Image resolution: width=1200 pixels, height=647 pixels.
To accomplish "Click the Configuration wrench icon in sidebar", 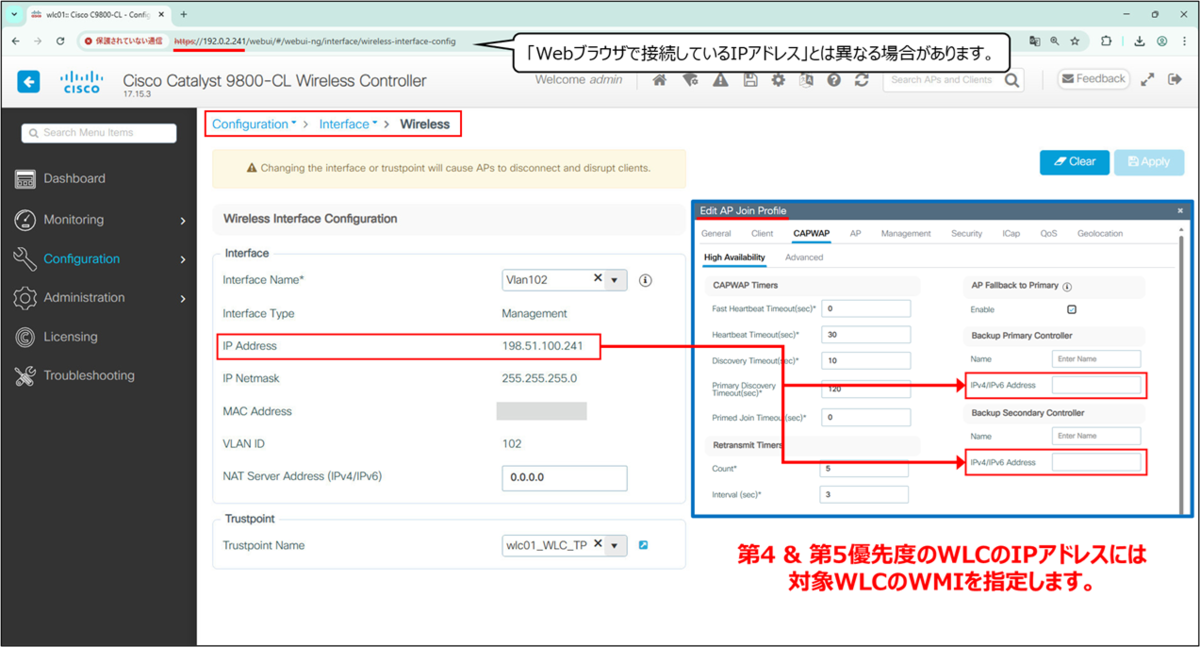I will click(25, 259).
